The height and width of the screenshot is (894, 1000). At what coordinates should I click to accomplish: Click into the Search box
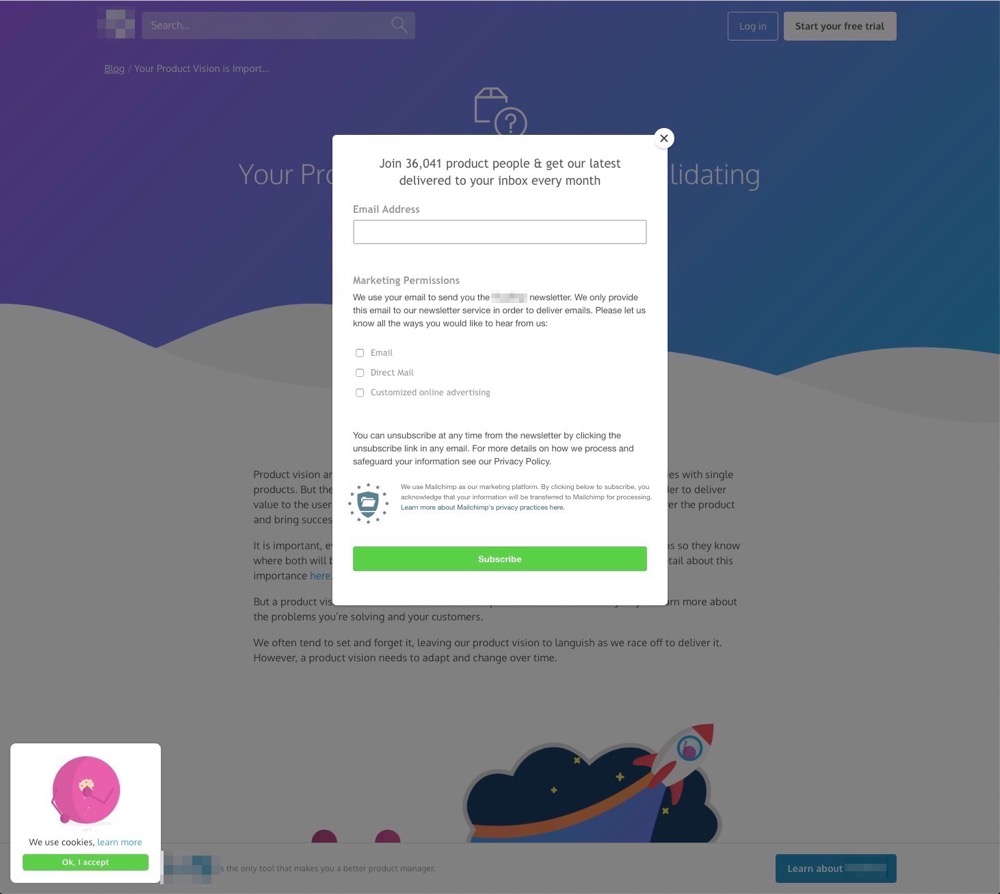pyautogui.click(x=278, y=26)
